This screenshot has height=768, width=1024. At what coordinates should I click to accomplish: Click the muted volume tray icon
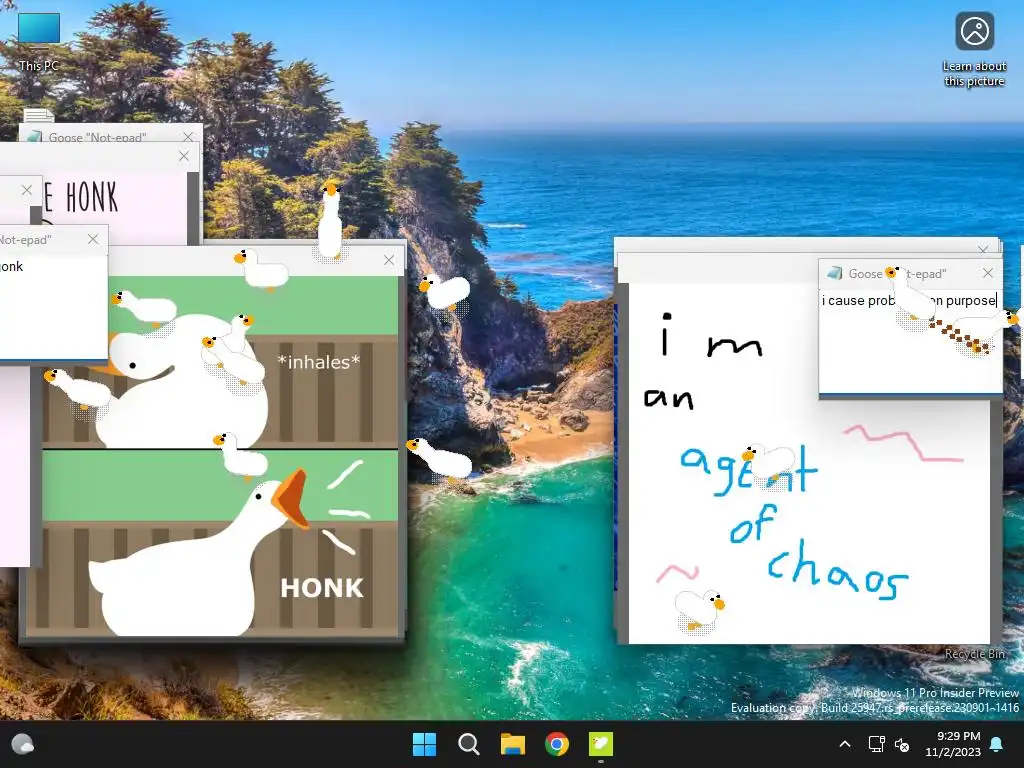tap(902, 744)
